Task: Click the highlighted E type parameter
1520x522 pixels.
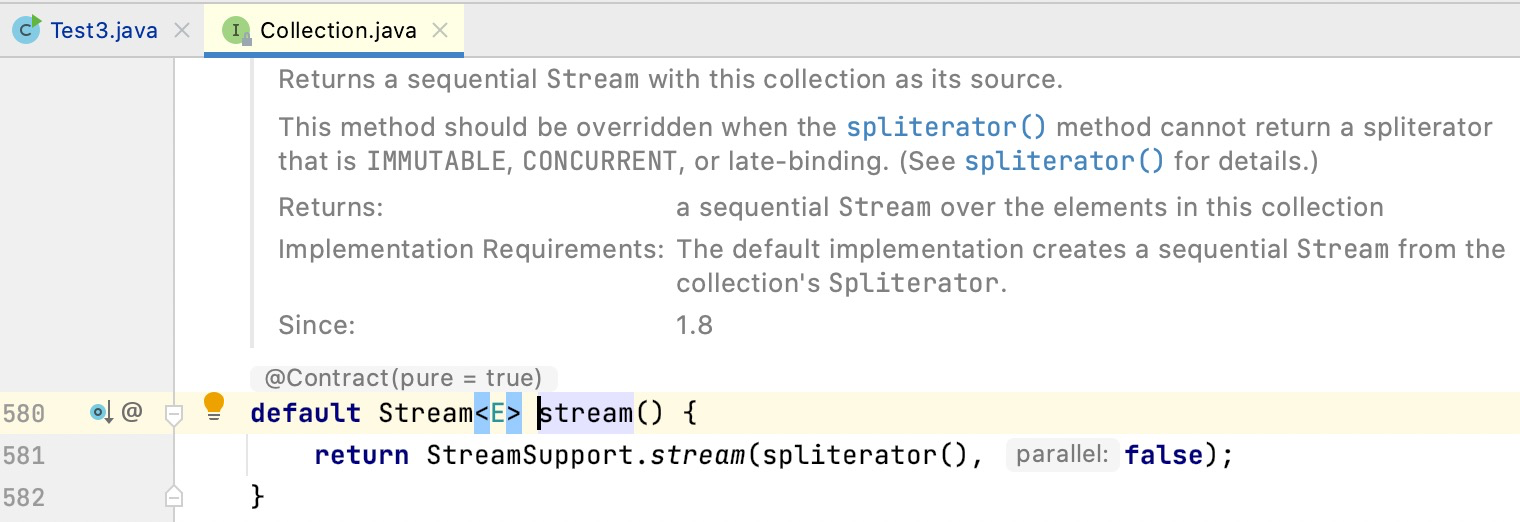Action: 498,413
